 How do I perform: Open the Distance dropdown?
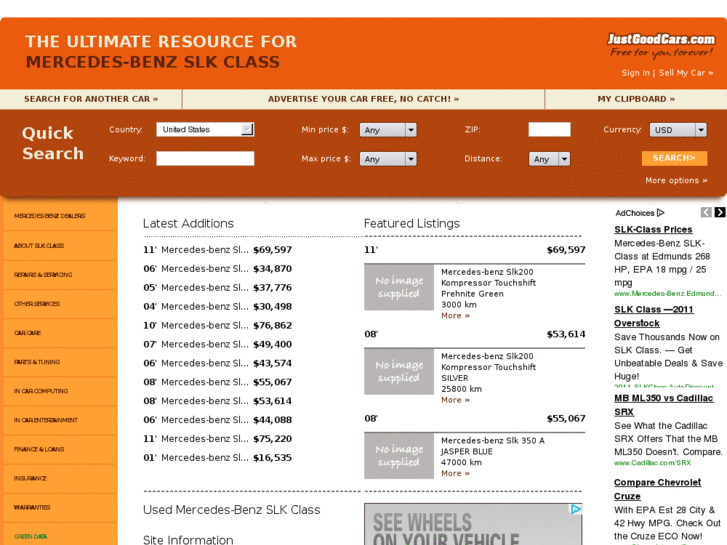coord(549,159)
